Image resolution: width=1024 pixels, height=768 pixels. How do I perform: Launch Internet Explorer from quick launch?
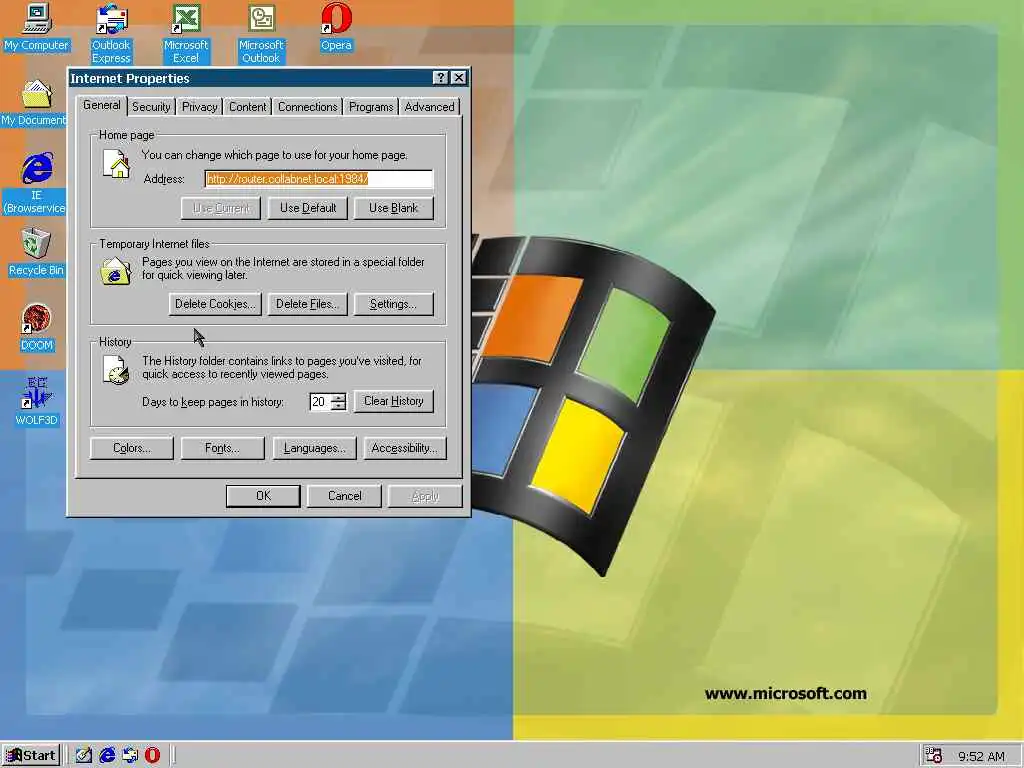107,755
